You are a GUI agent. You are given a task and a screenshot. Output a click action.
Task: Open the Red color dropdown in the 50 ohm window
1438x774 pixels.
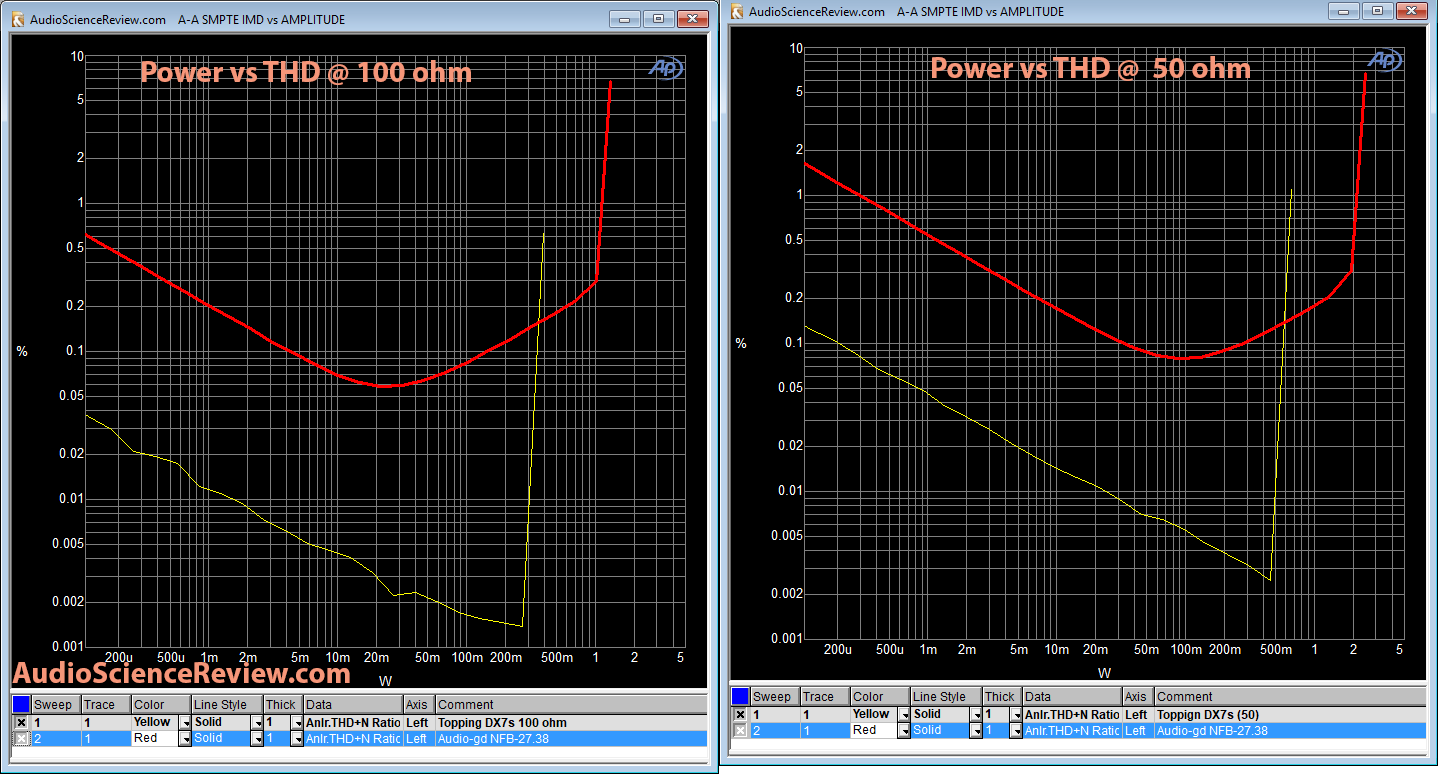click(904, 730)
